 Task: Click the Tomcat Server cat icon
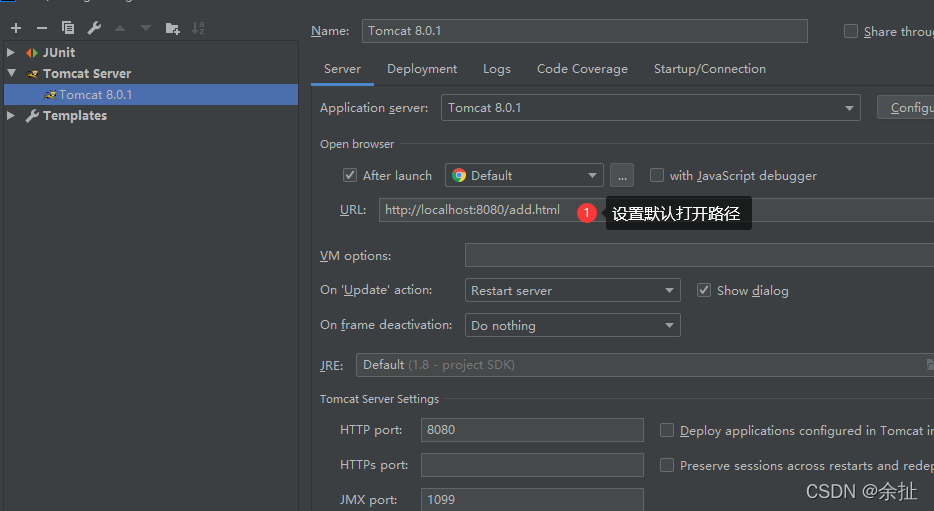[33, 74]
